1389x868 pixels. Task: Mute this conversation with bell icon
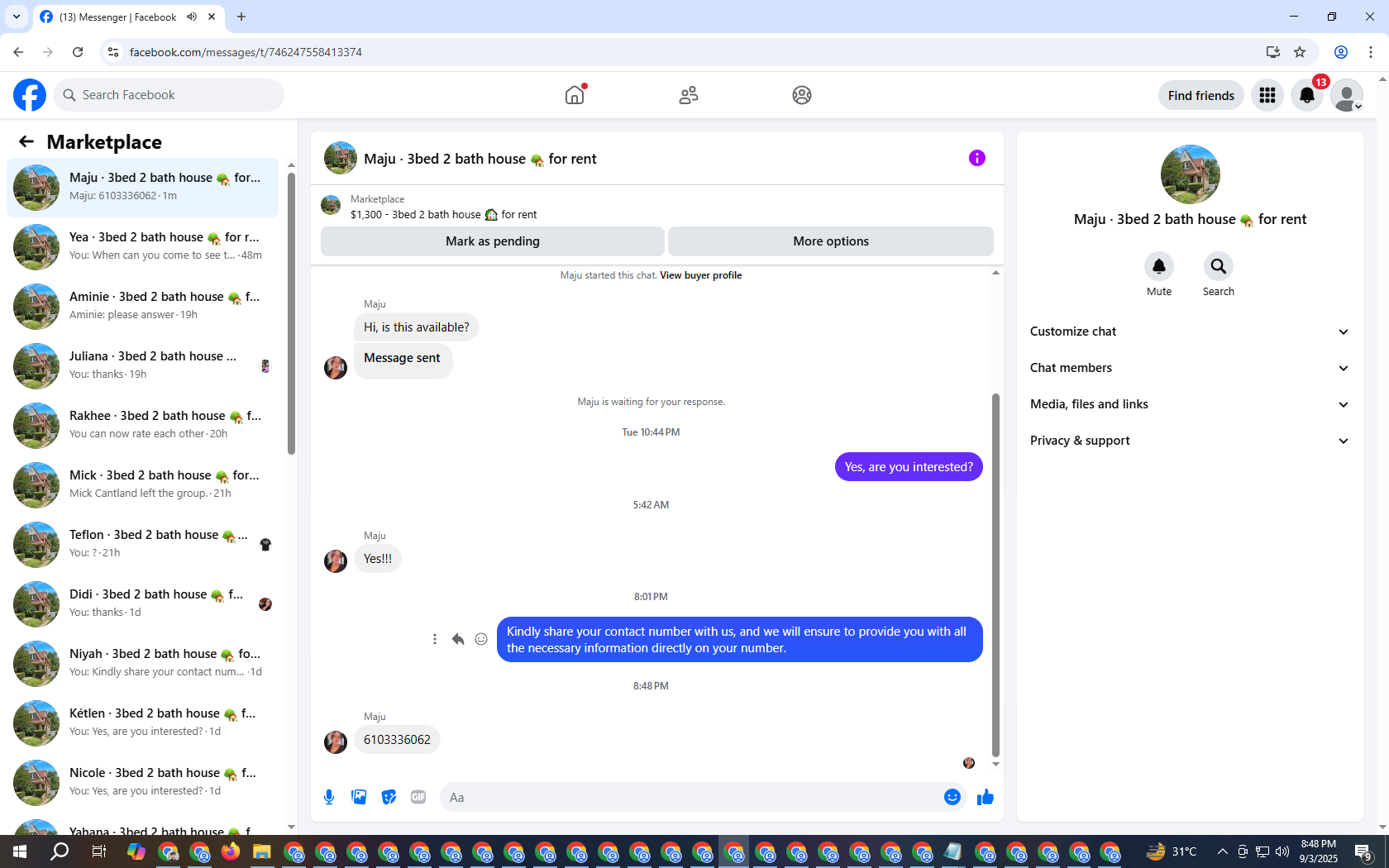pyautogui.click(x=1159, y=266)
